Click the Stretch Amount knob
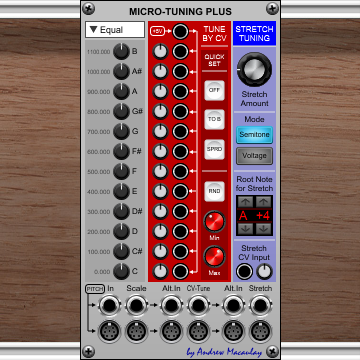 tap(254, 69)
